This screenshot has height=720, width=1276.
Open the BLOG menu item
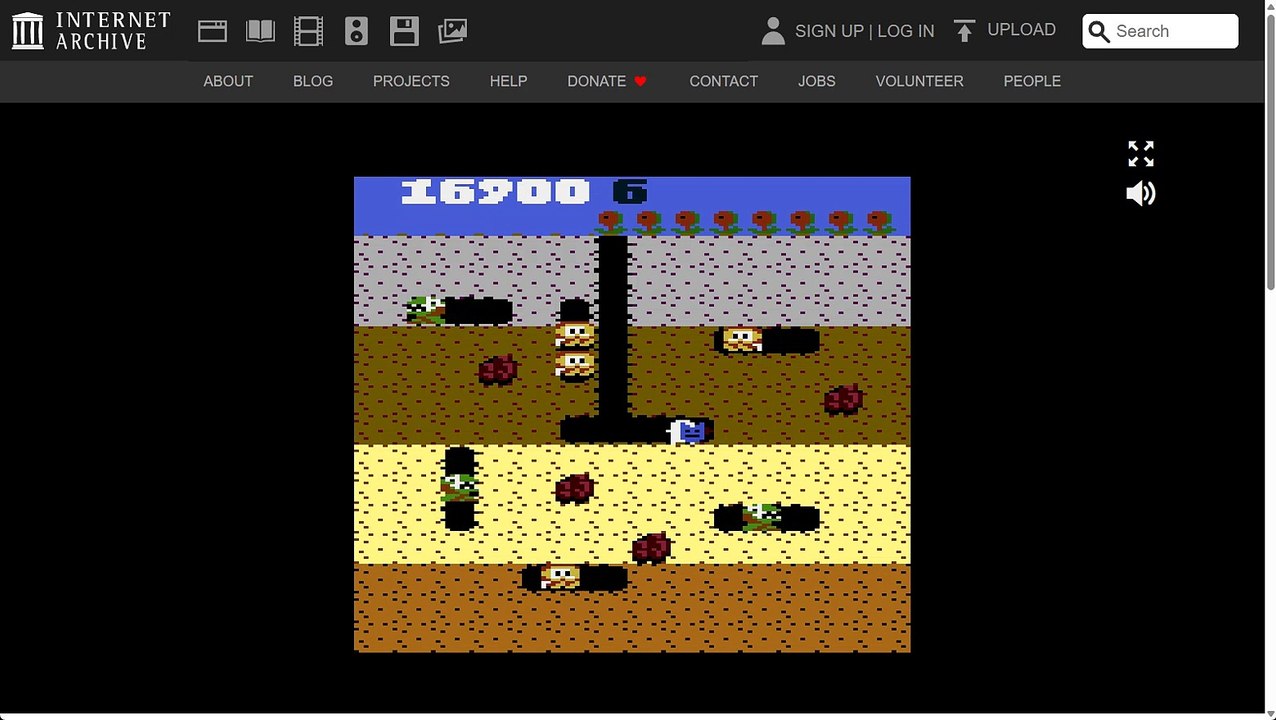click(313, 81)
